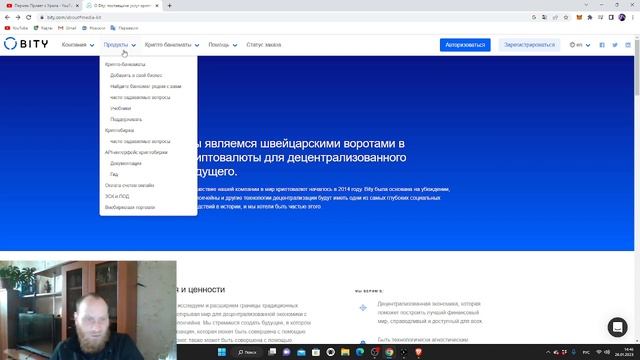The height and width of the screenshot is (360, 640).
Task: Select Крипто-банкоматы in the Продукты menu
Action: 125,64
